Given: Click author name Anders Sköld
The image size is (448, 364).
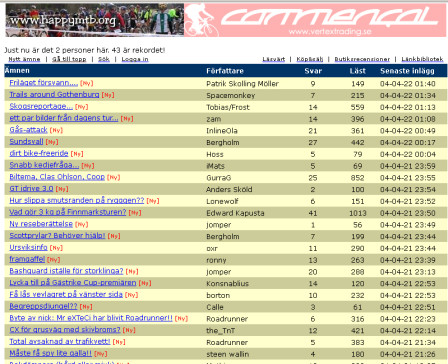Looking at the screenshot, I should pos(229,189).
